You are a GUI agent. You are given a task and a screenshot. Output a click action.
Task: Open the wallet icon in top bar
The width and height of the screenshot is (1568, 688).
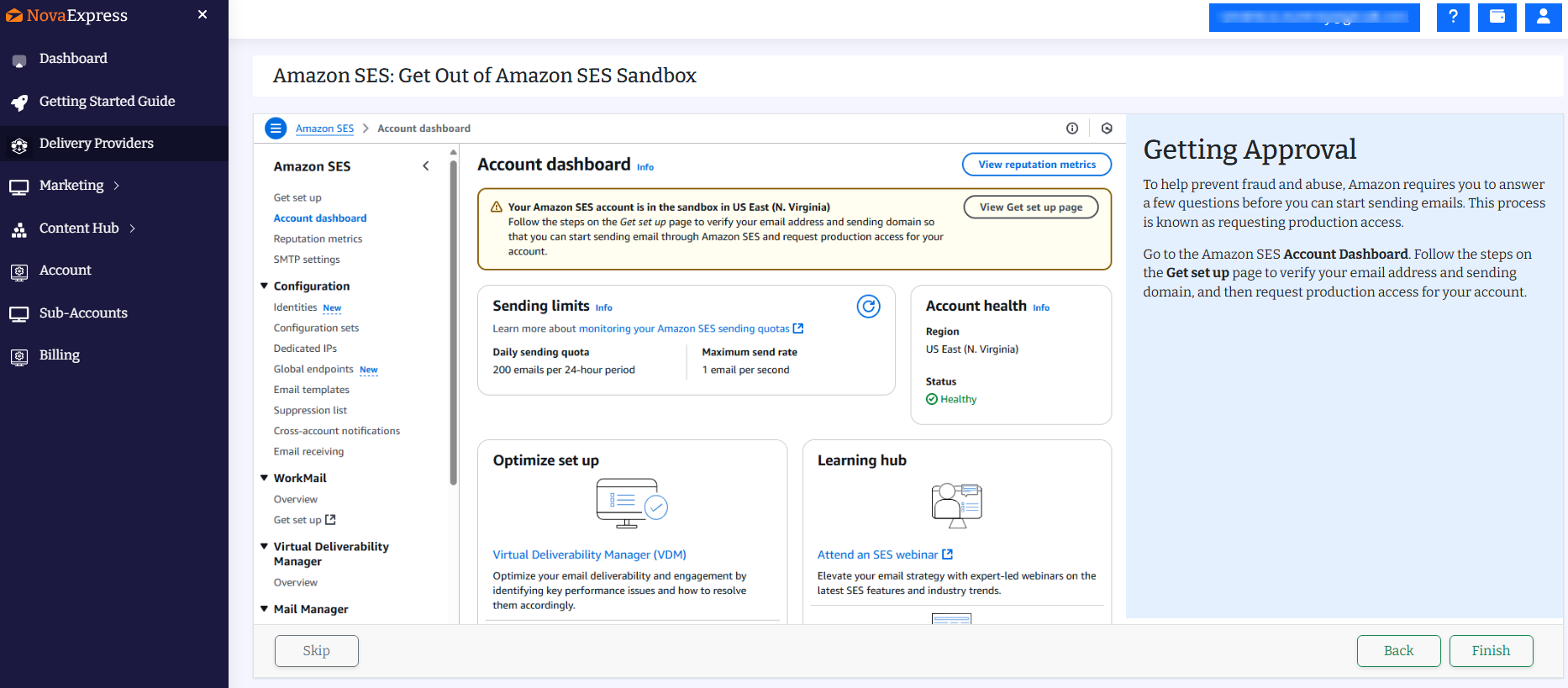(1497, 17)
